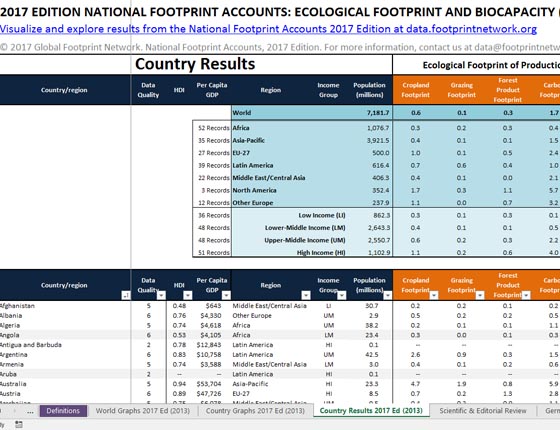This screenshot has width=560, height=430.
Task: Open the Grazing Footprint filter button
Action: coord(480,295)
